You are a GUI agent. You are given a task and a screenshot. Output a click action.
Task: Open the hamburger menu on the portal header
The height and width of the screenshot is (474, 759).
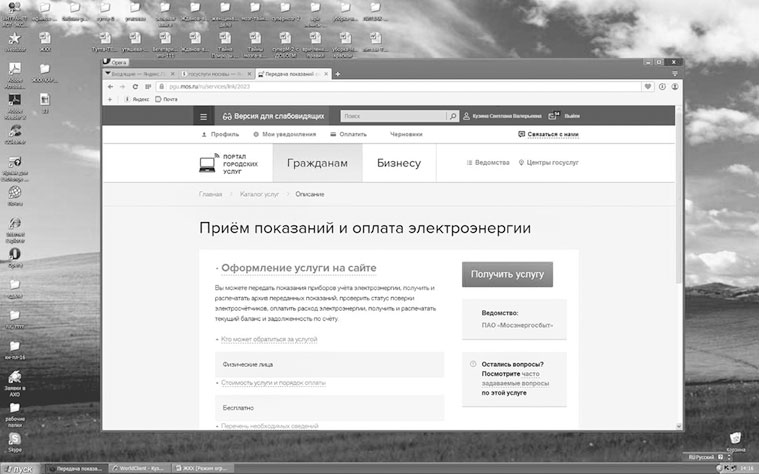coord(204,116)
